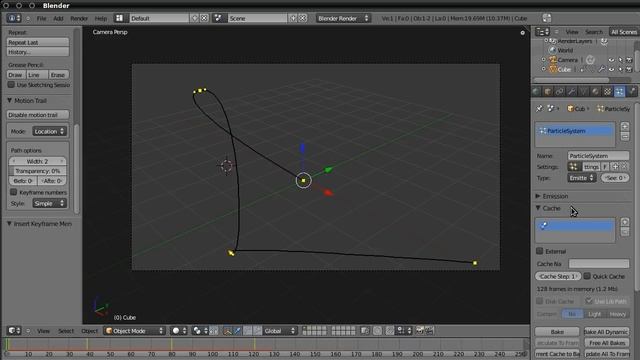This screenshot has height=360, width=640.
Task: Enable Use Sketching Session checkbox
Action: (x=11, y=84)
